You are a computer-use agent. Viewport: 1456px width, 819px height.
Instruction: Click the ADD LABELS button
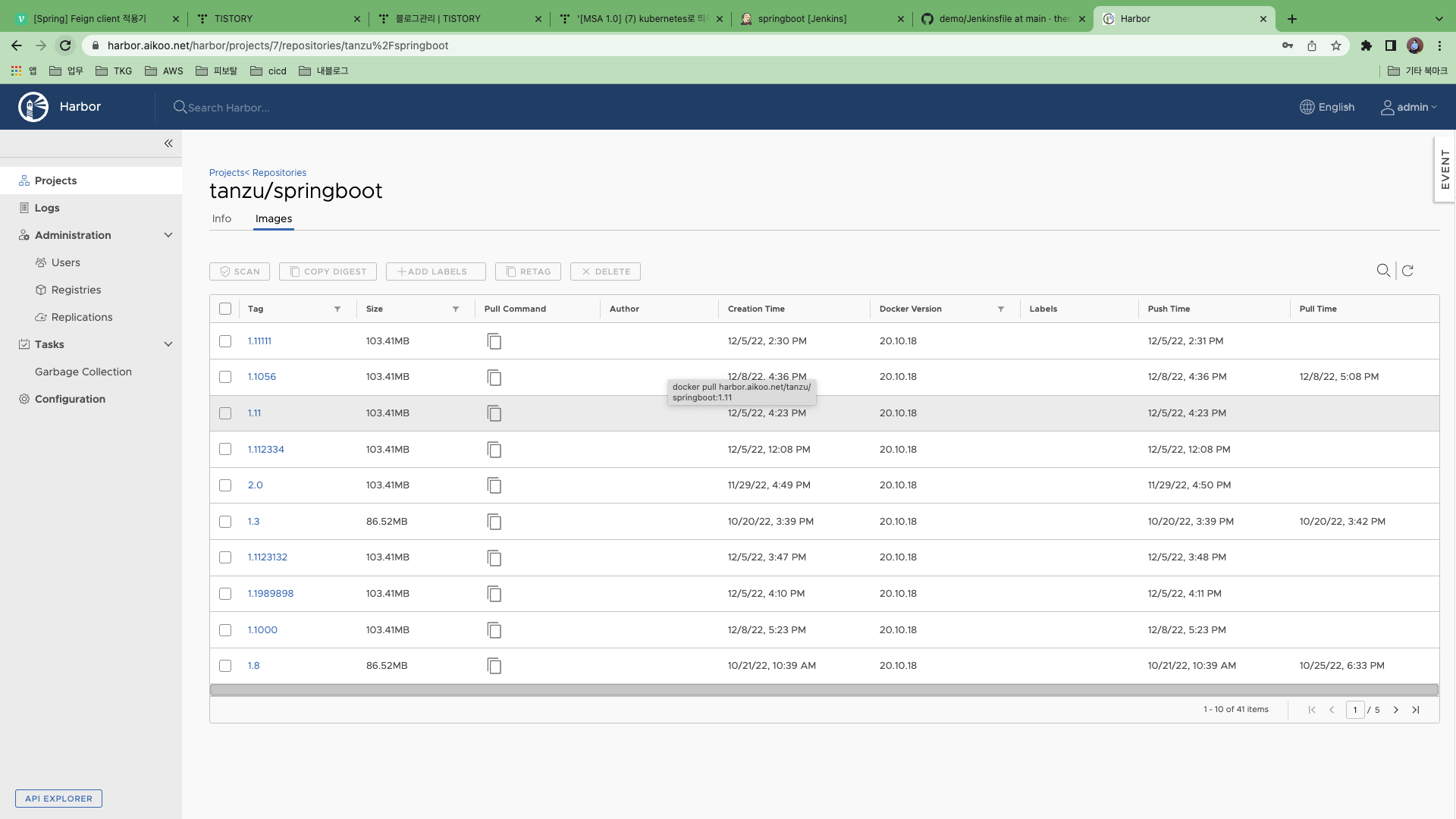click(x=436, y=271)
